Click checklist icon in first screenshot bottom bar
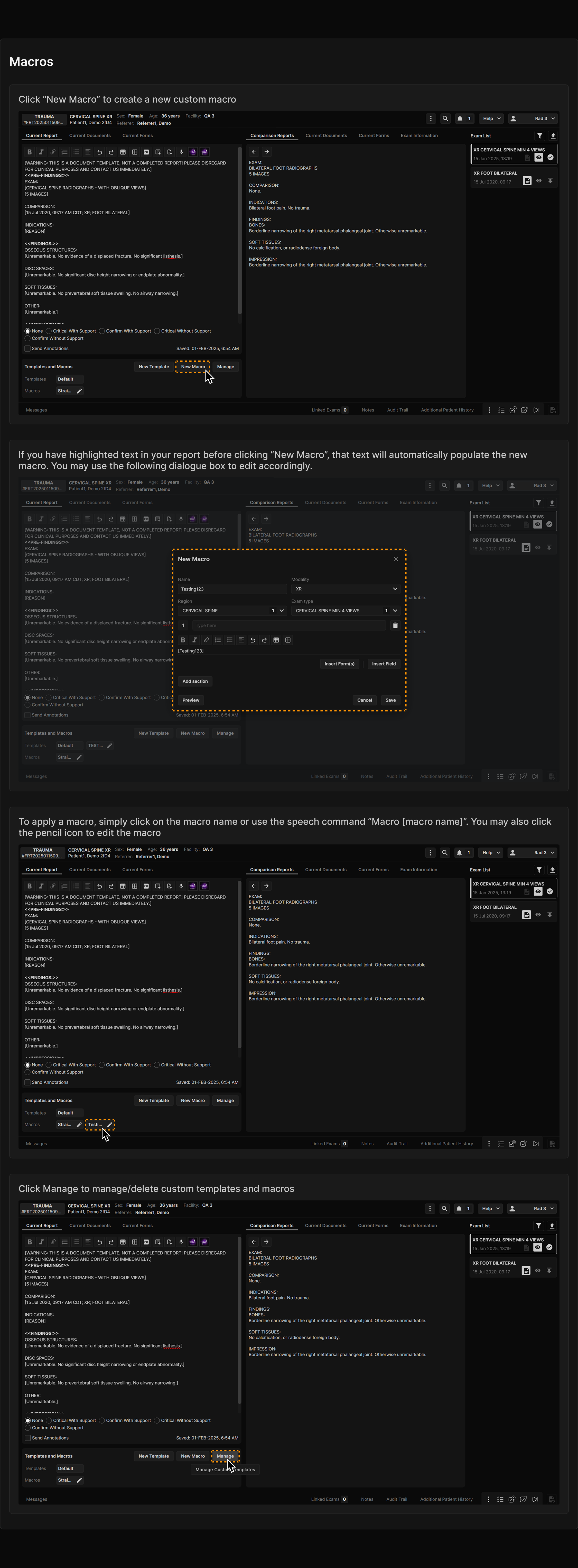The height and width of the screenshot is (1568, 578). coord(501,410)
